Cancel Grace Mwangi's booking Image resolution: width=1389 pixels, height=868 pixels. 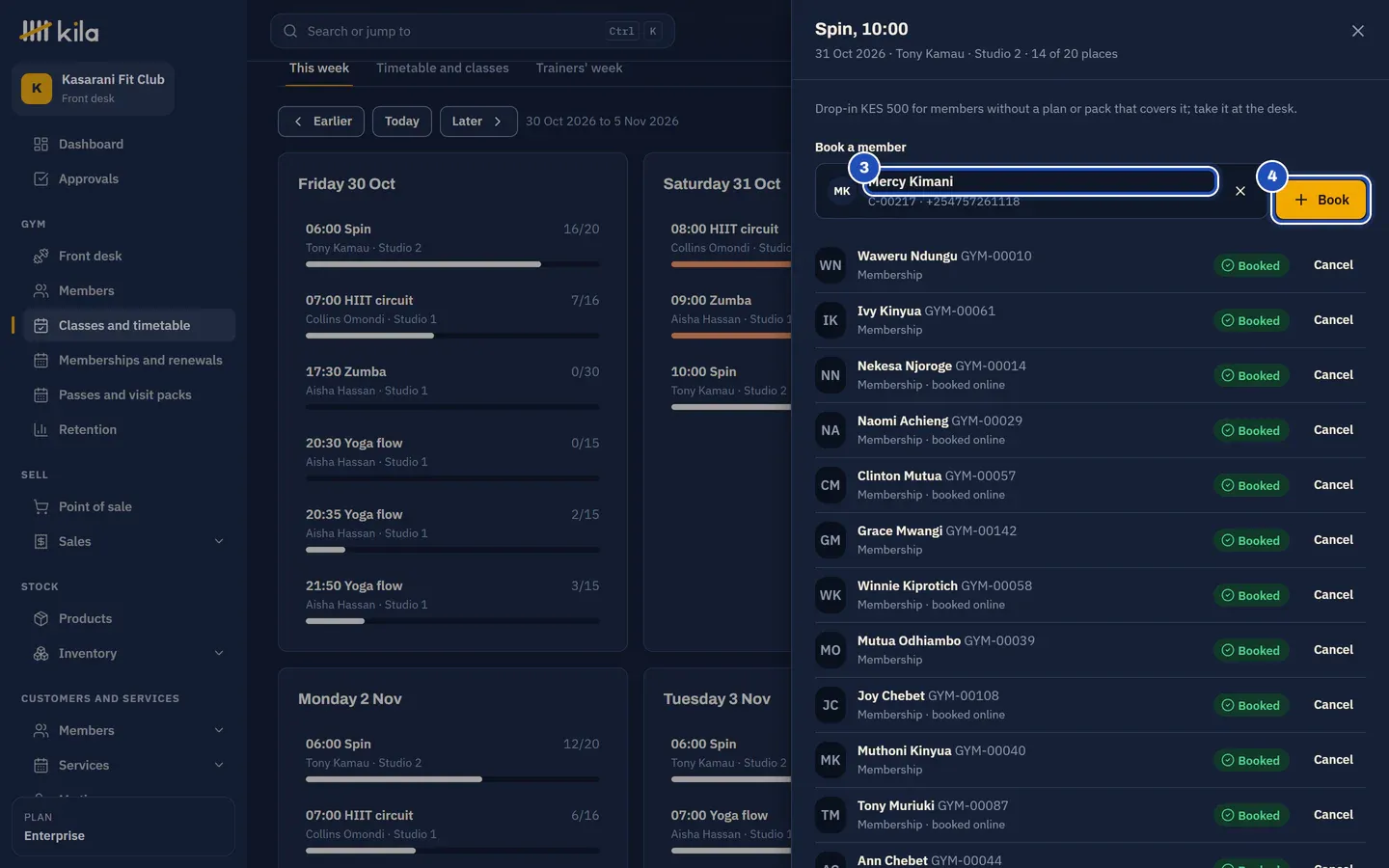coord(1333,540)
